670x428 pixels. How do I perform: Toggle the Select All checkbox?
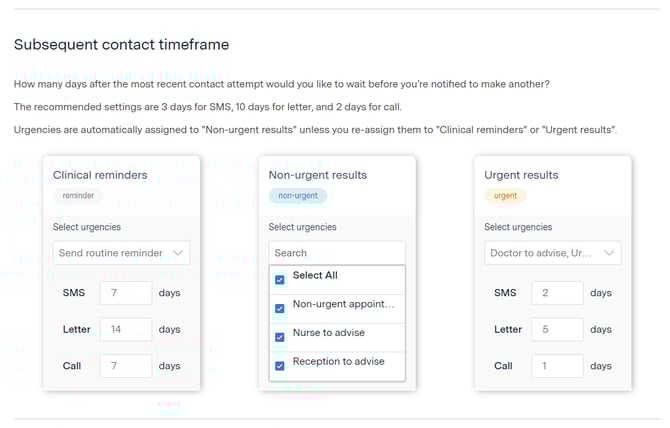pos(280,280)
